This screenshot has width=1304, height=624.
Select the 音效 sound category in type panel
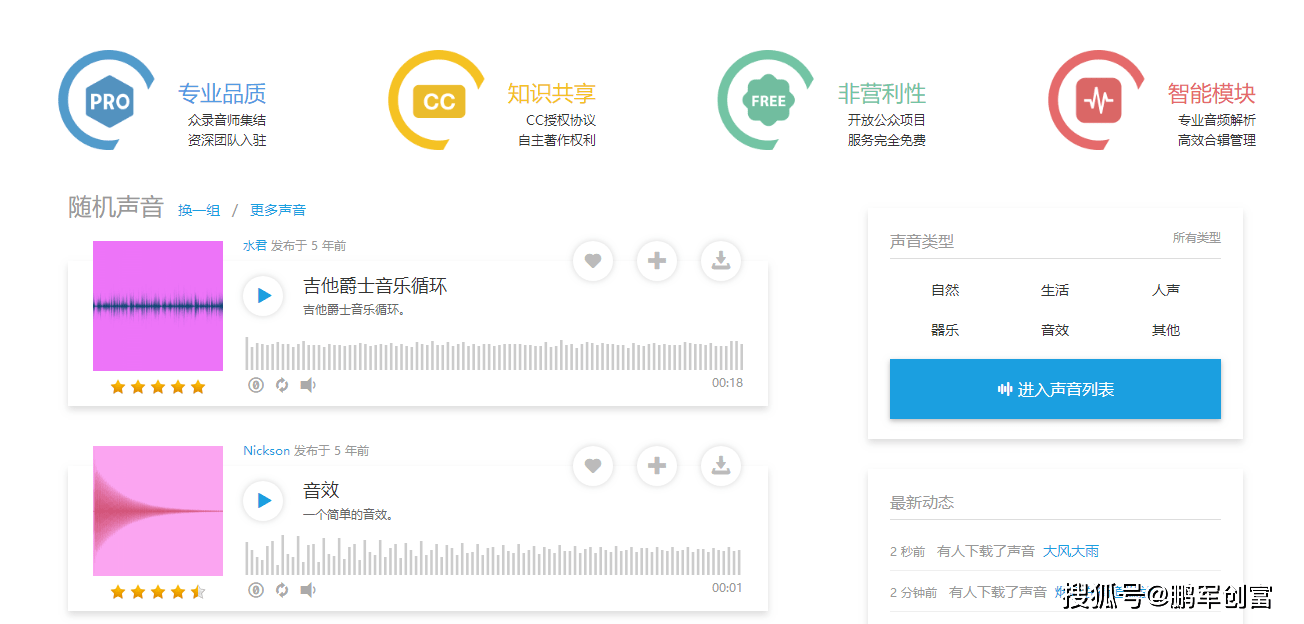click(1055, 330)
